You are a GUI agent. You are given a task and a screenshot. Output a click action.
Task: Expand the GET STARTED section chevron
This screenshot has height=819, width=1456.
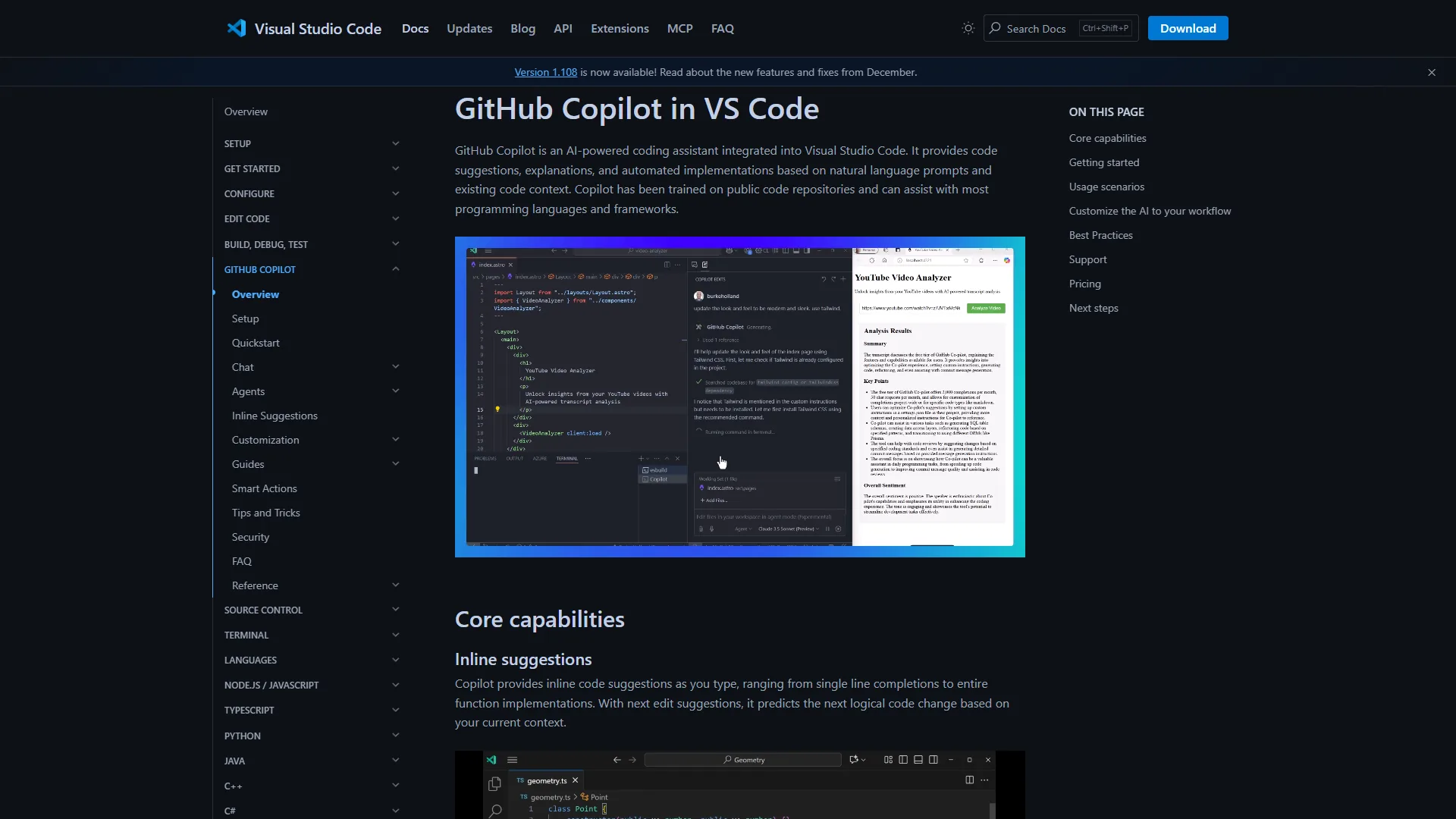click(395, 168)
